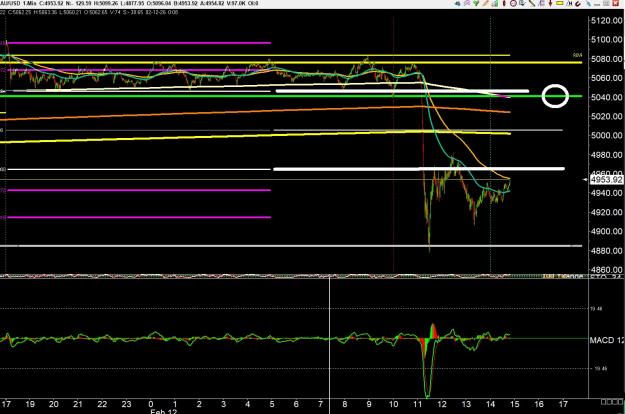
Task: Click the 5080.00 price axis label
Action: pos(606,59)
